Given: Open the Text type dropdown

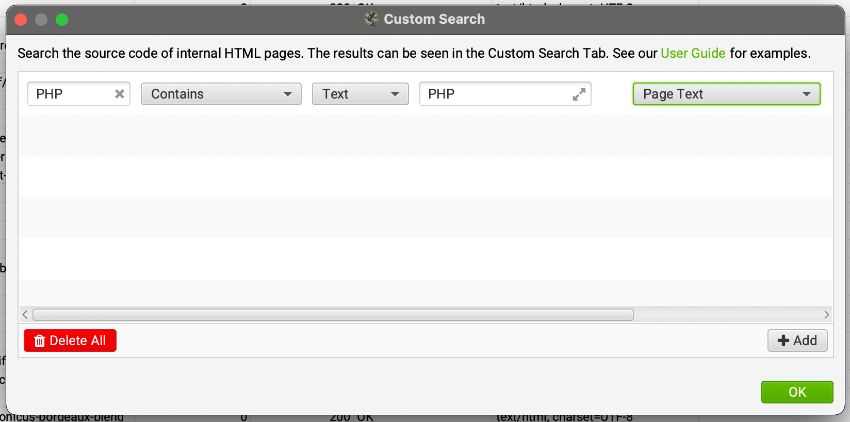Looking at the screenshot, I should [x=360, y=94].
